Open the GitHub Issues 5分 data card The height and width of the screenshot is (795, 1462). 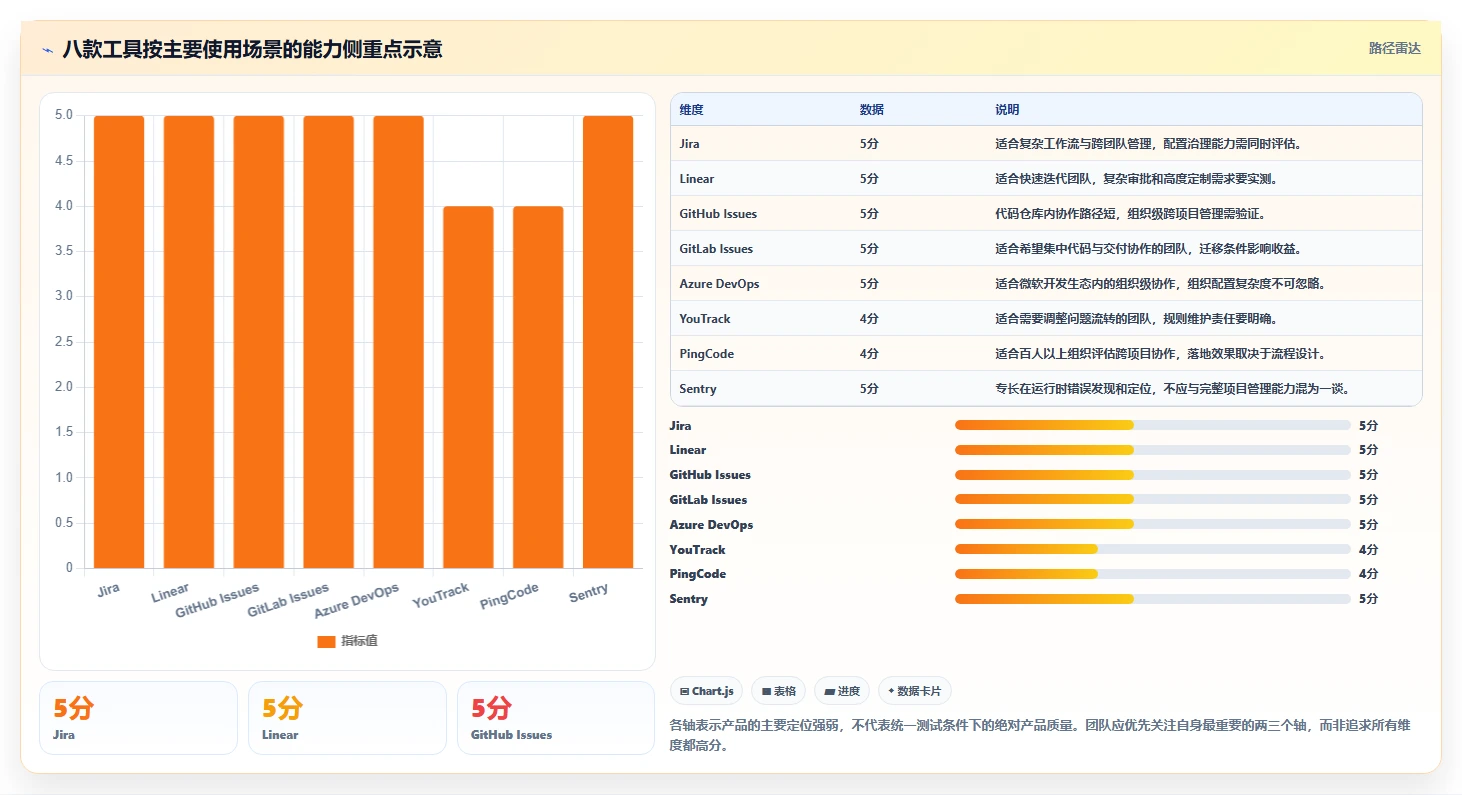[x=556, y=718]
